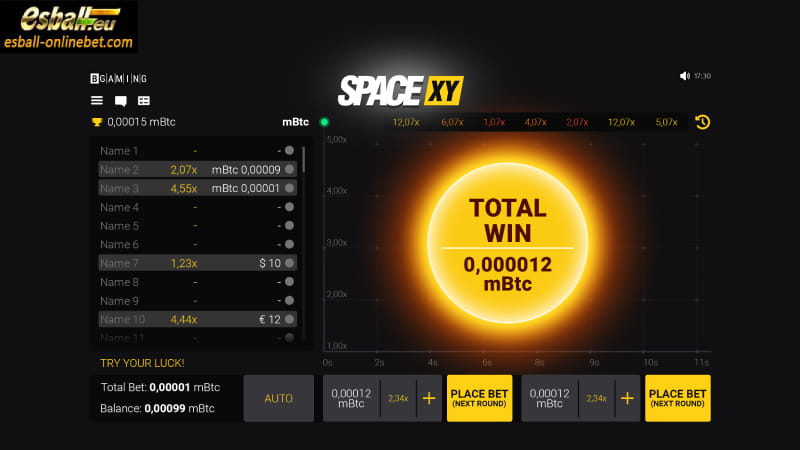Toggle the circle on Name 8 row

(289, 282)
